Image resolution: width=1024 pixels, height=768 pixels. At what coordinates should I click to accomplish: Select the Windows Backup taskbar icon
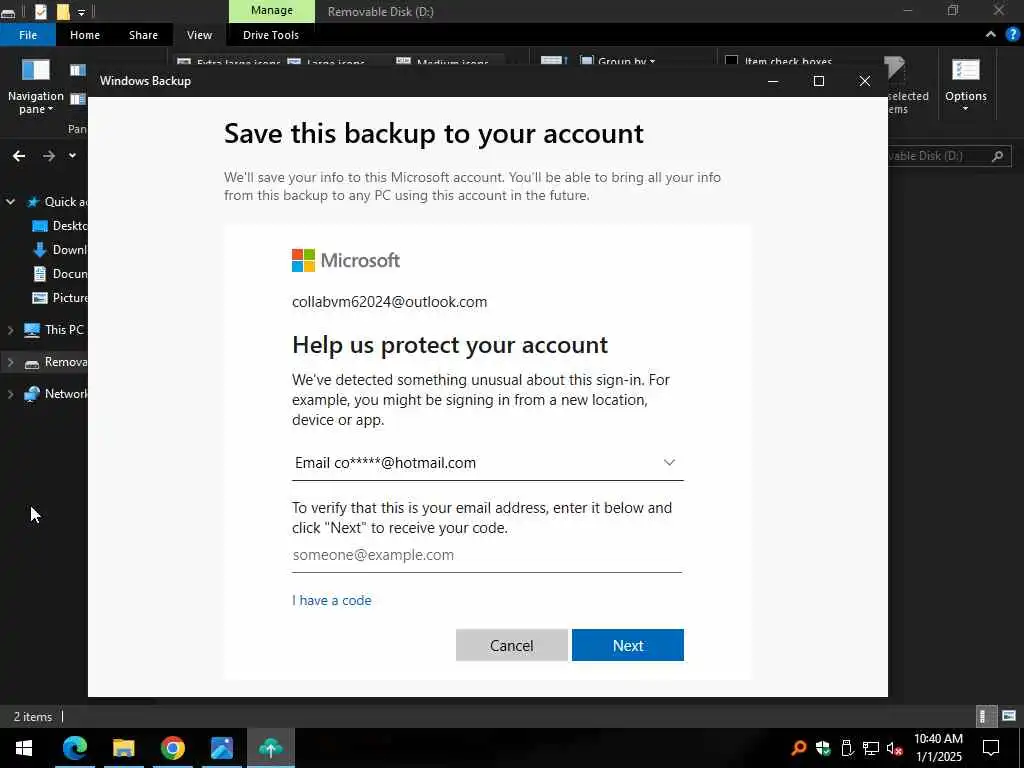(x=270, y=747)
